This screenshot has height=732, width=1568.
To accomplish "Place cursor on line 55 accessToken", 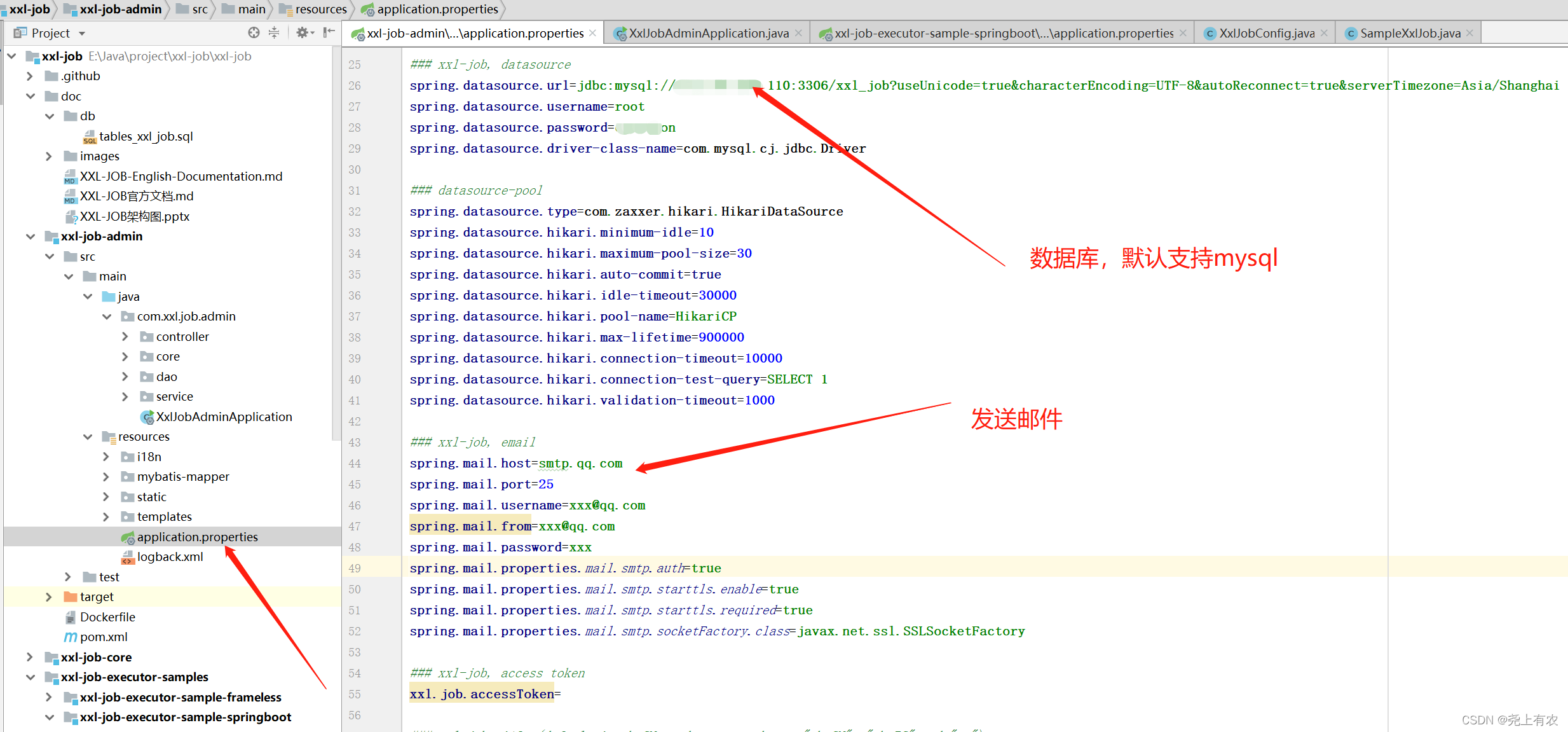I will pyautogui.click(x=512, y=694).
